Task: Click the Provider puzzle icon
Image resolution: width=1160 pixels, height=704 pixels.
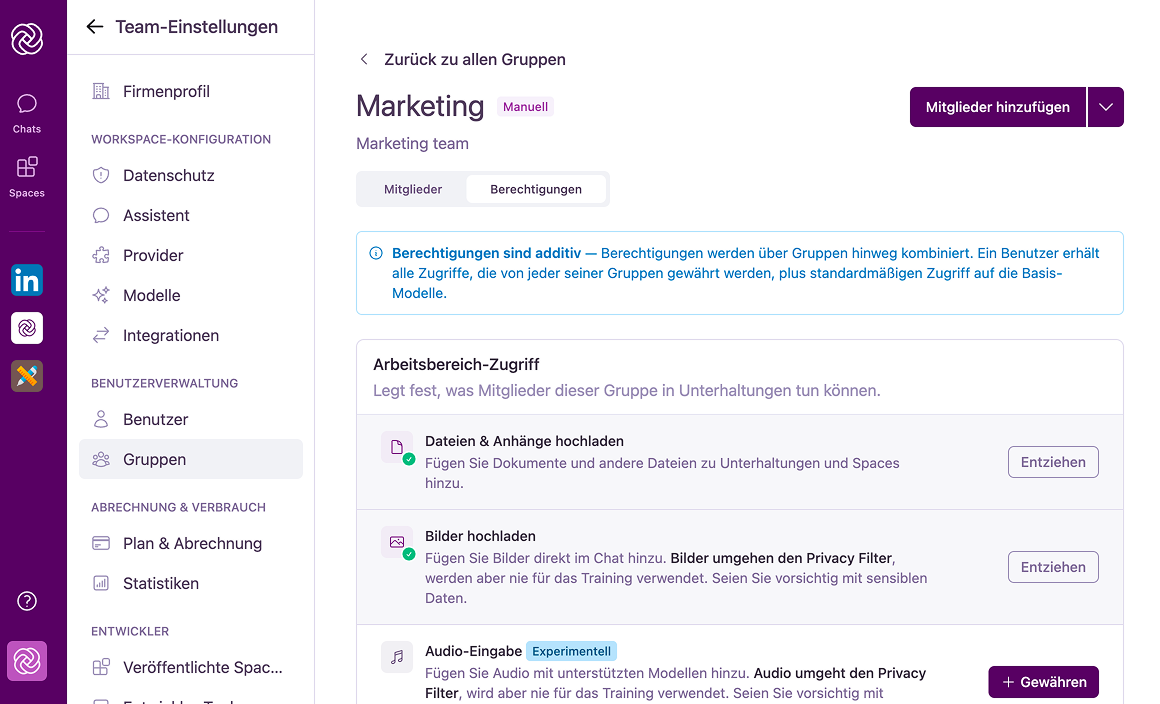Action: (x=101, y=255)
